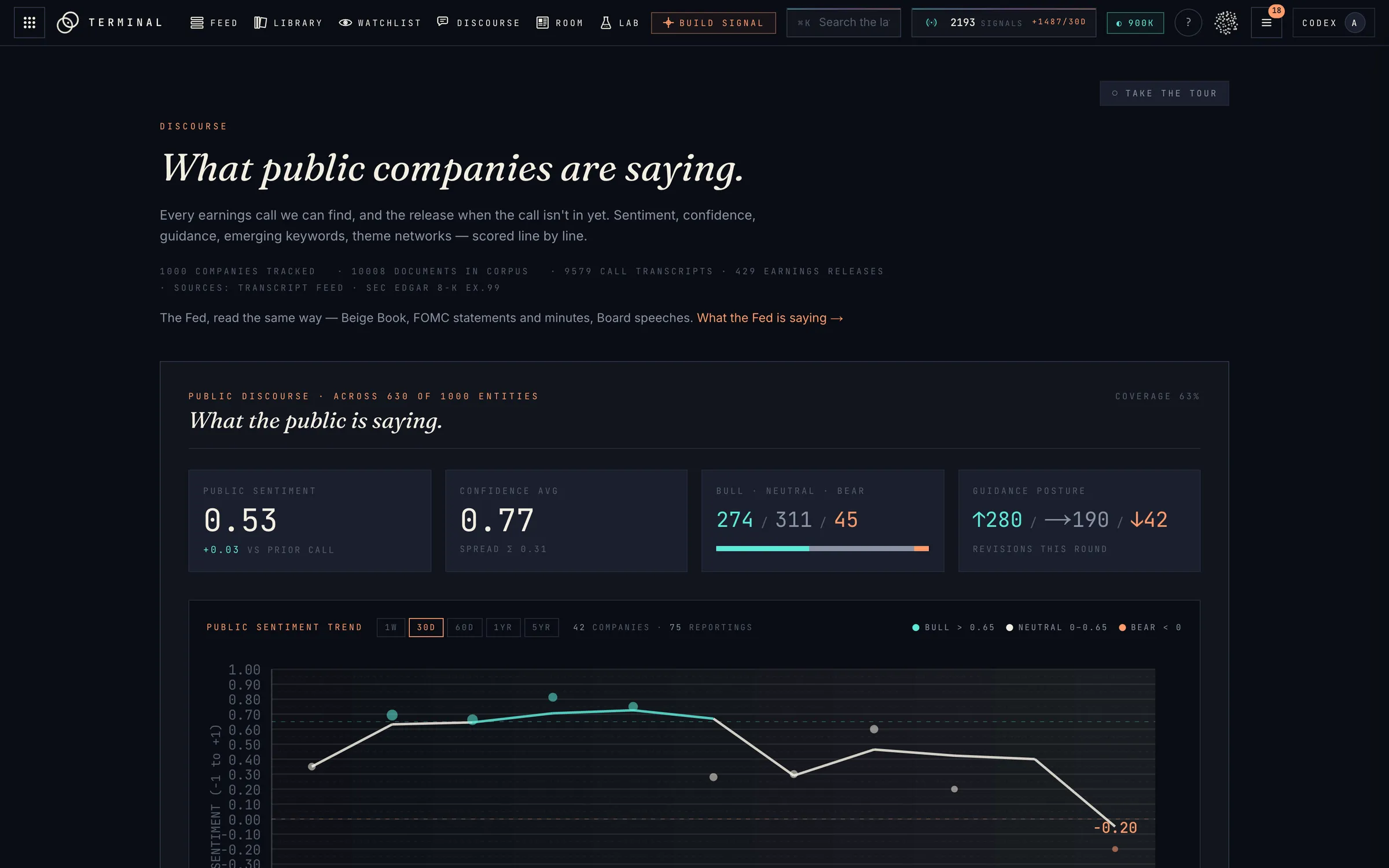Switch trend range to 60D

pyautogui.click(x=464, y=627)
